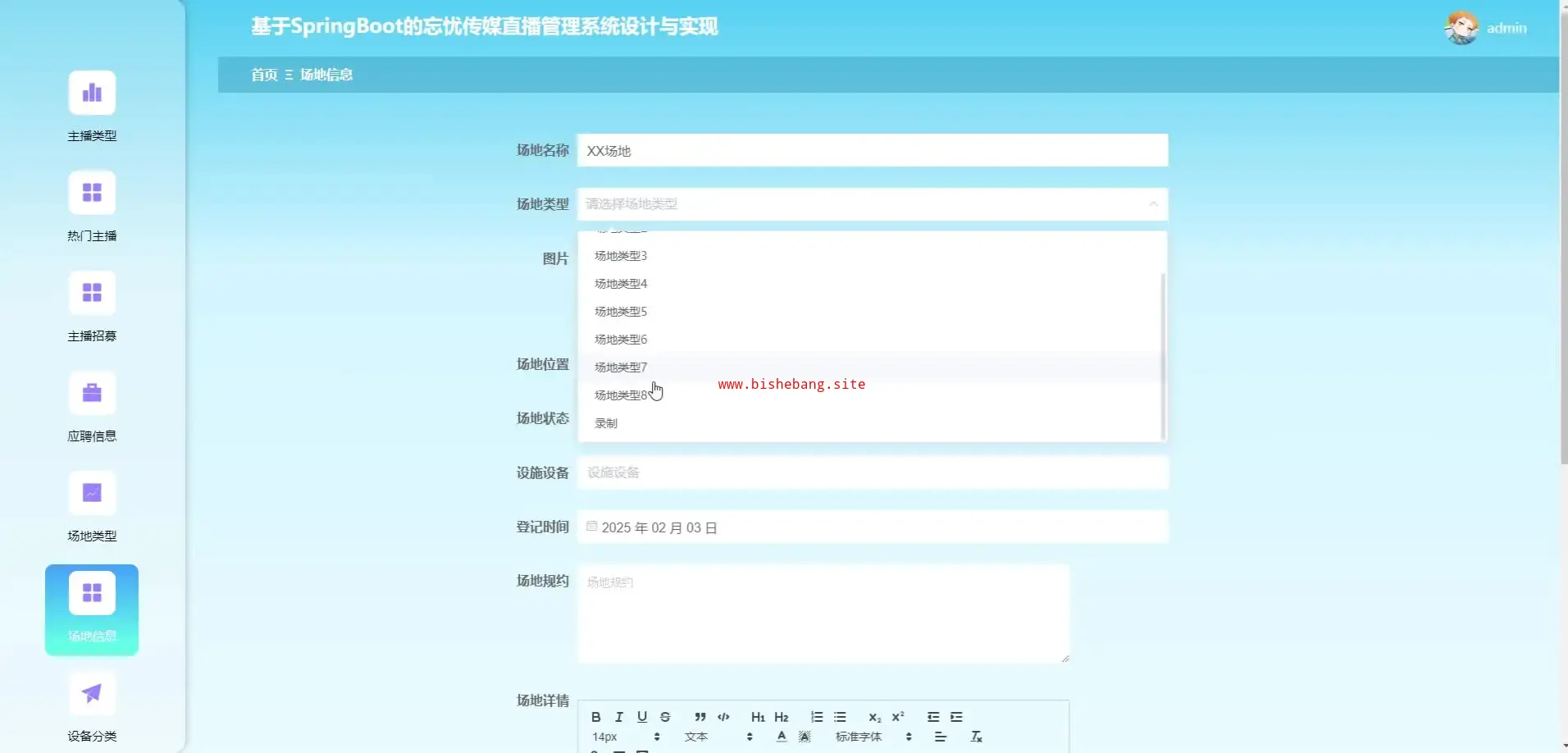Click the 场地信息 breadcrumb

326,75
